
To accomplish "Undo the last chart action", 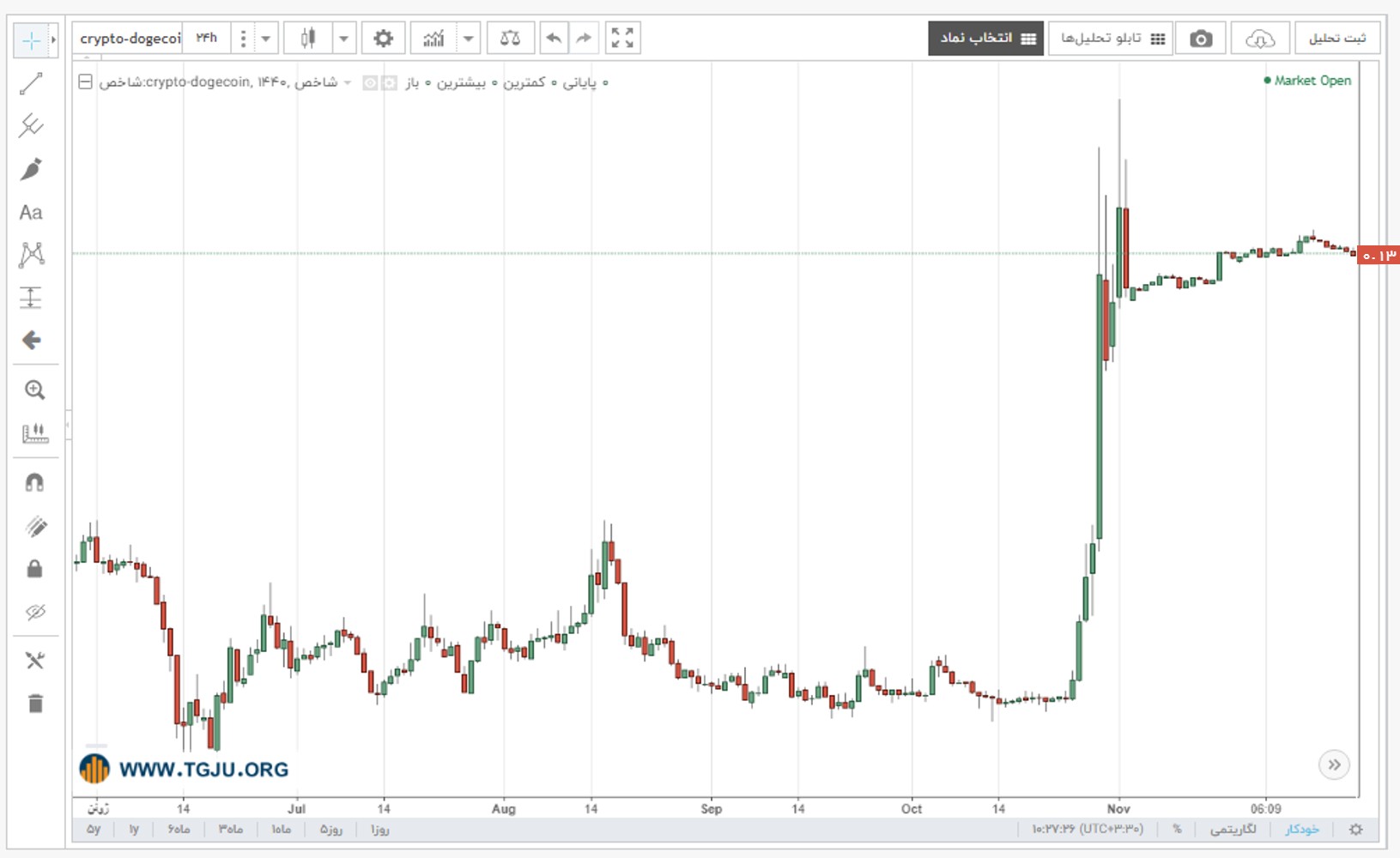I will pos(554,39).
